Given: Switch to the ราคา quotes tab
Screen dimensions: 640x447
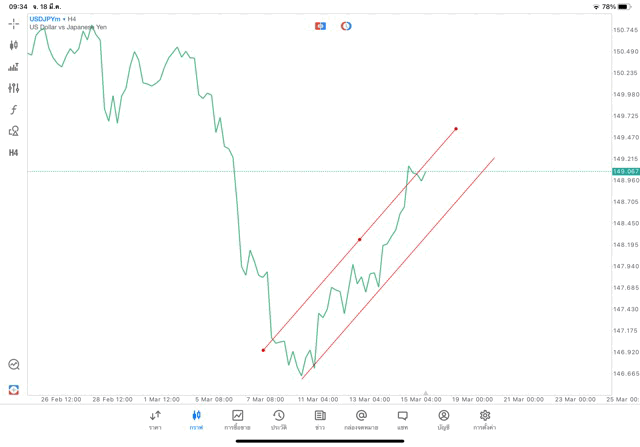Looking at the screenshot, I should [x=155, y=420].
